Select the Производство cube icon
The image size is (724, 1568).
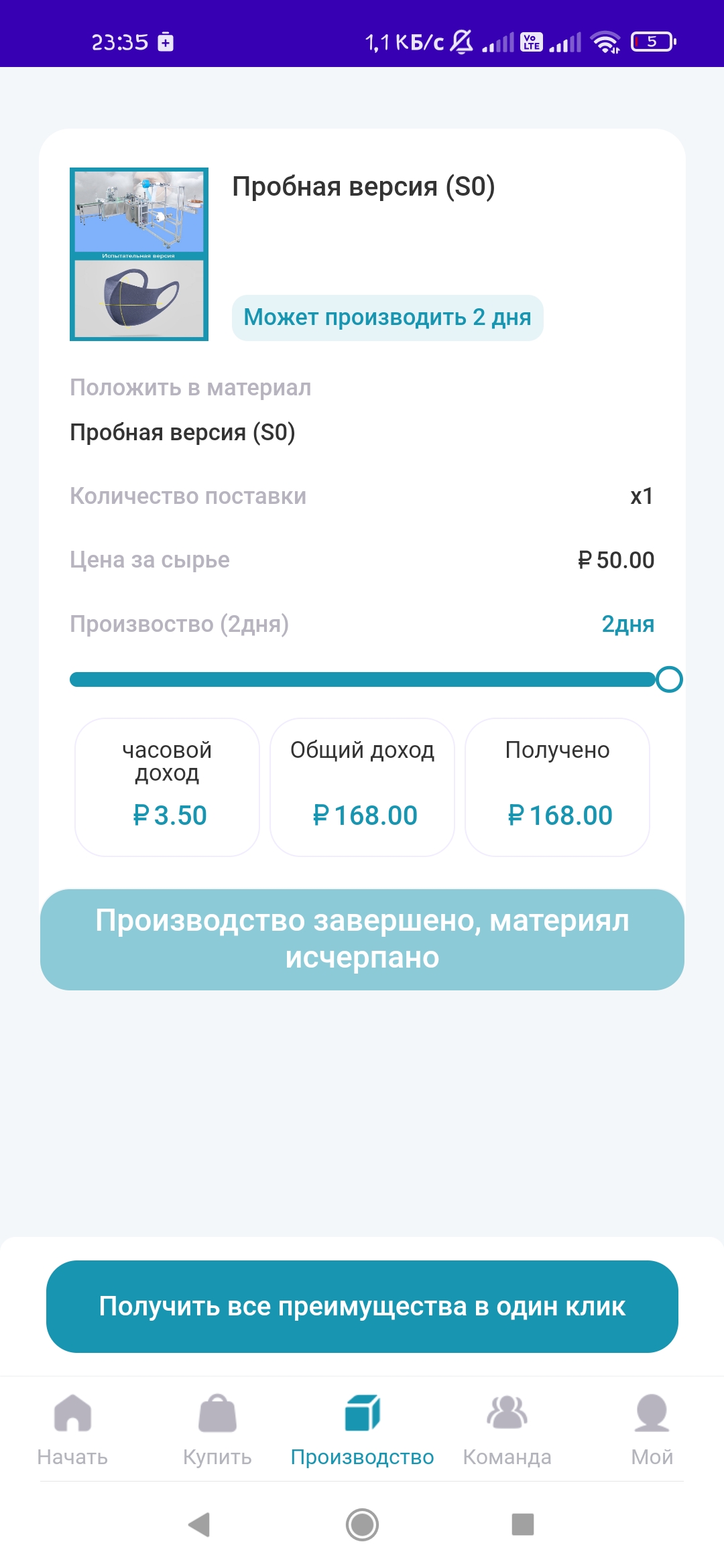[x=362, y=1413]
